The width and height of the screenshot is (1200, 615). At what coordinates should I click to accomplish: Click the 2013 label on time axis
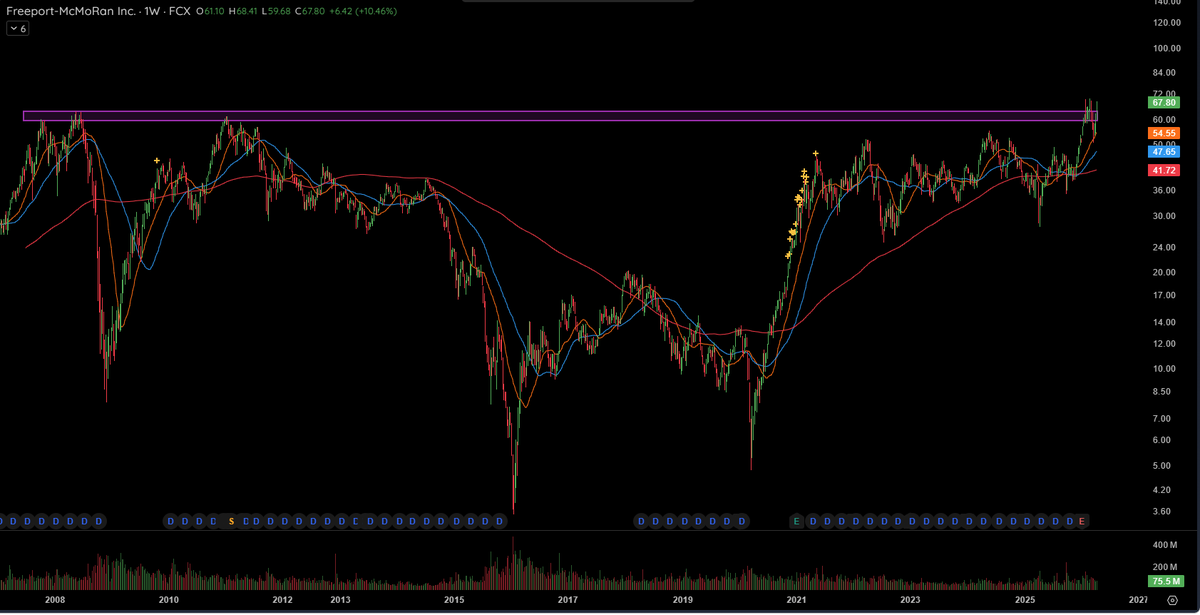[340, 600]
